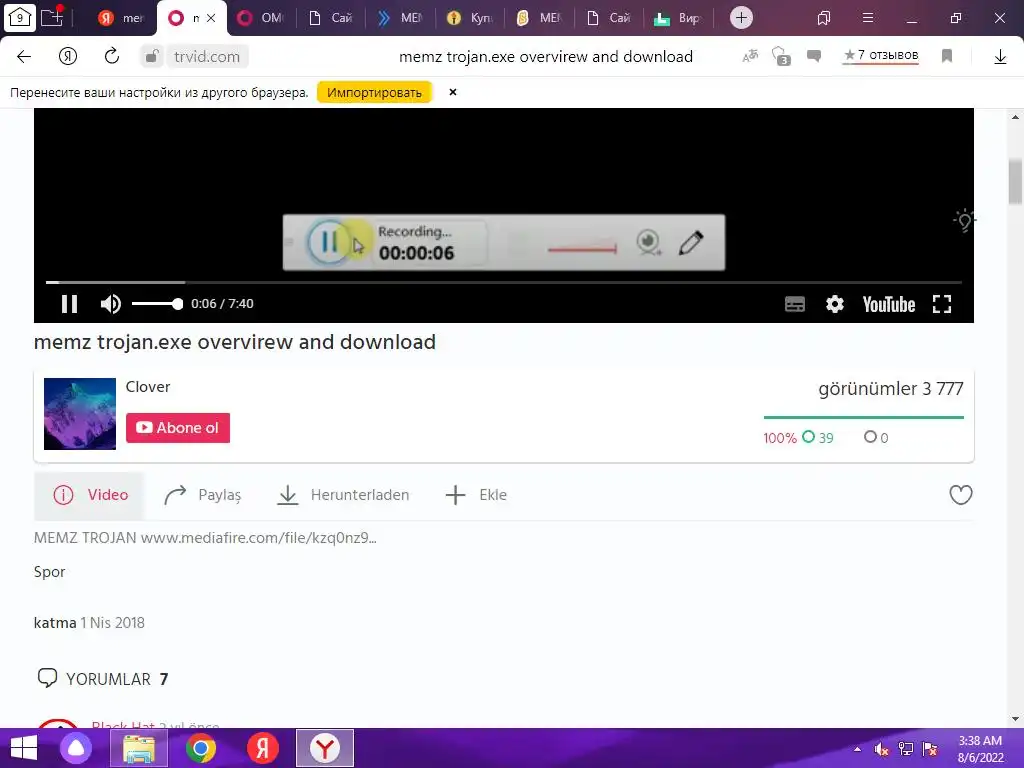Pause the video playback
This screenshot has height=768, width=1024.
click(x=69, y=304)
